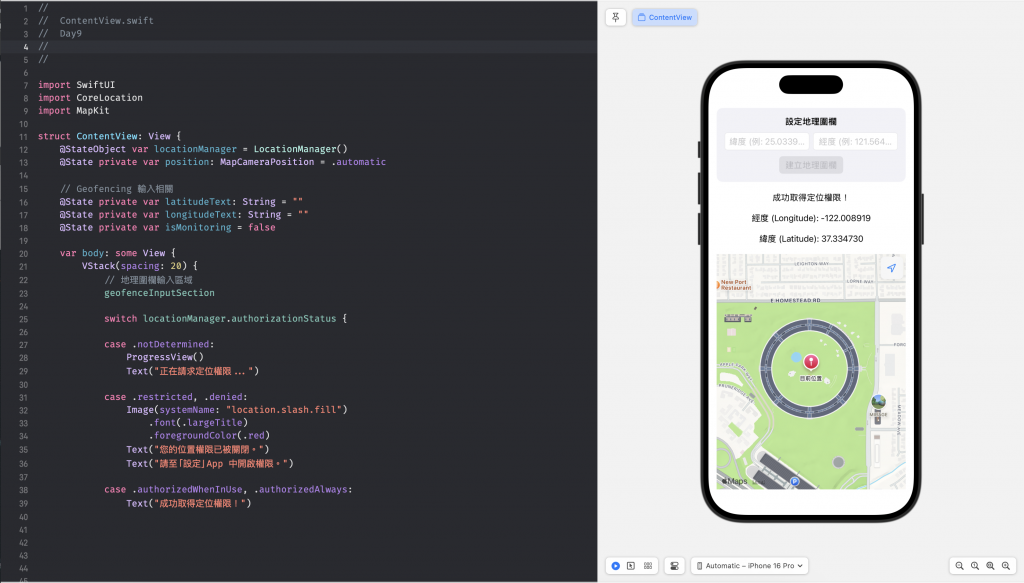The image size is (1024, 583).
Task: Click 'isMonitoring' variable declaration
Action: click(198, 227)
